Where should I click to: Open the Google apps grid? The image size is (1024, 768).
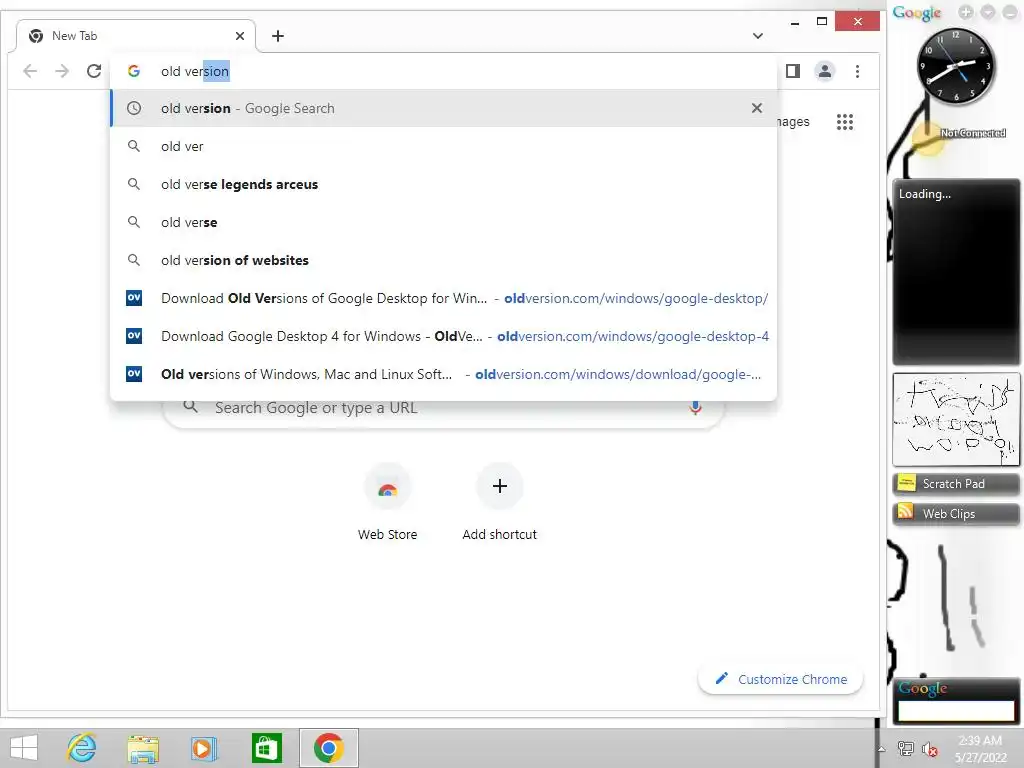pyautogui.click(x=845, y=122)
